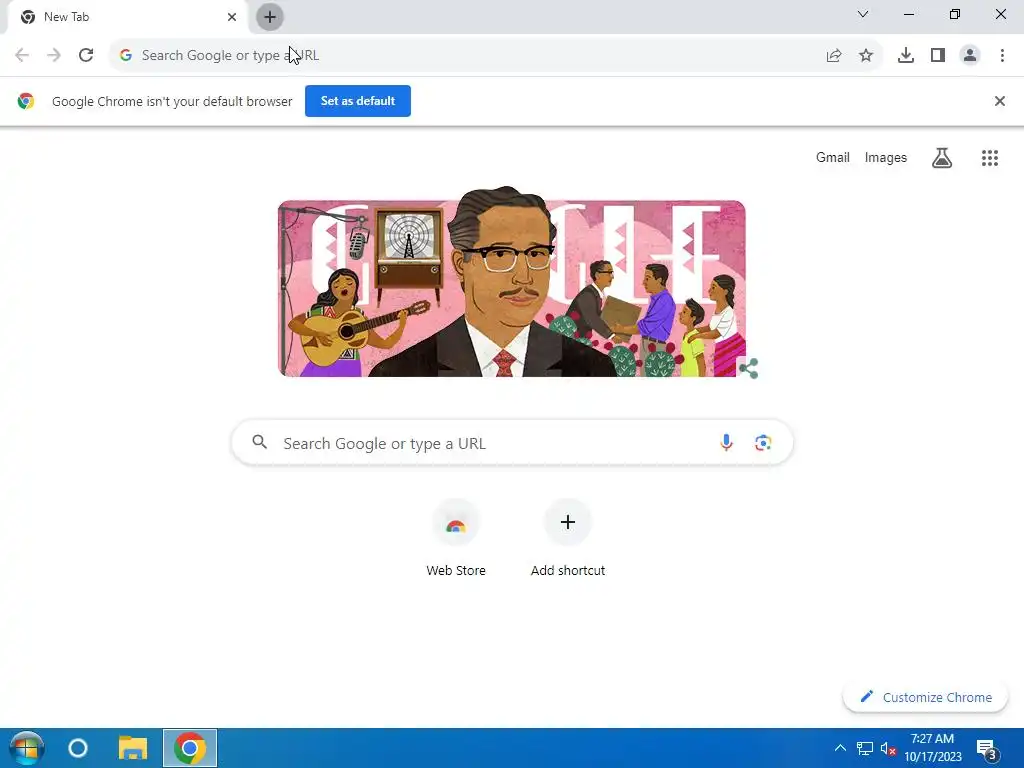Screen dimensions: 1024x768
Task: Open Search Labs flask icon
Action: [x=942, y=157]
